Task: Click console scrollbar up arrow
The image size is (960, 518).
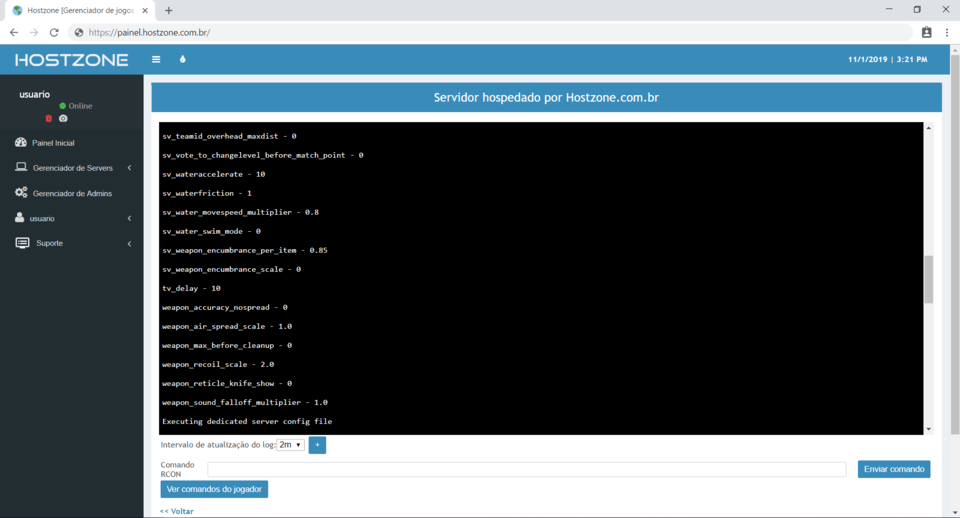Action: [x=928, y=128]
